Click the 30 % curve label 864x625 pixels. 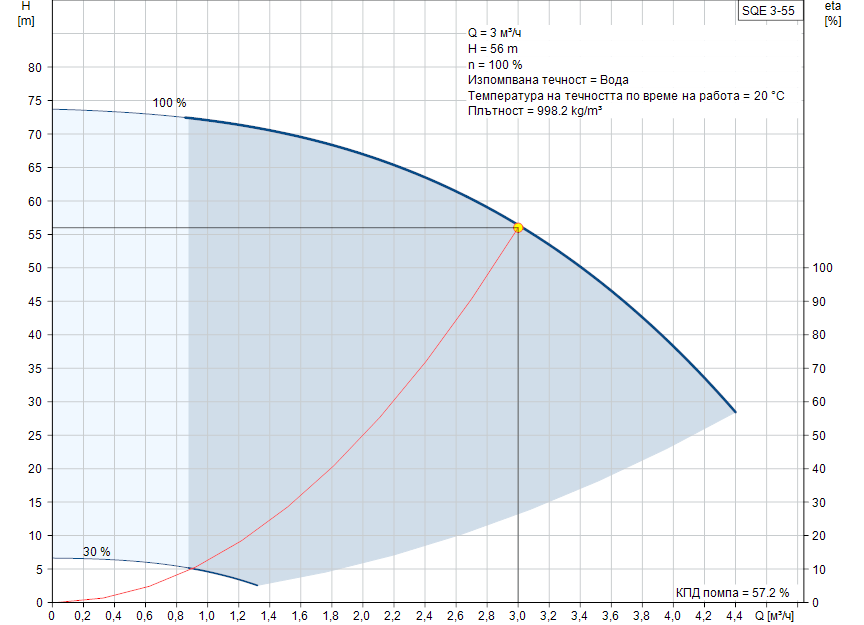pos(96,552)
